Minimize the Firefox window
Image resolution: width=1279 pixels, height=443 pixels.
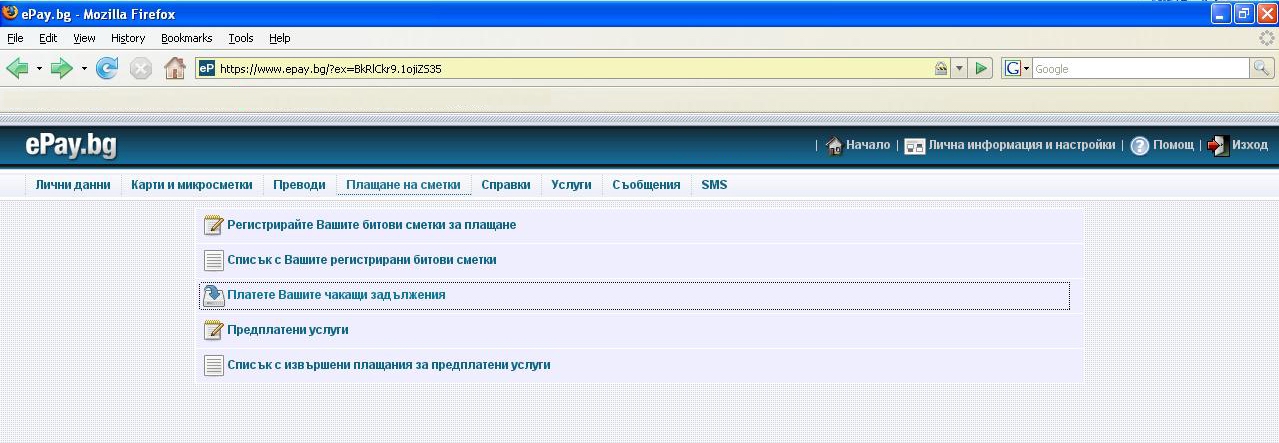(x=1220, y=14)
